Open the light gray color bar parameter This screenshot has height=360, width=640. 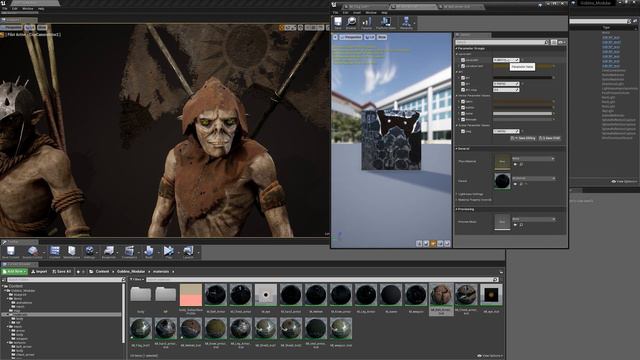coord(522,113)
